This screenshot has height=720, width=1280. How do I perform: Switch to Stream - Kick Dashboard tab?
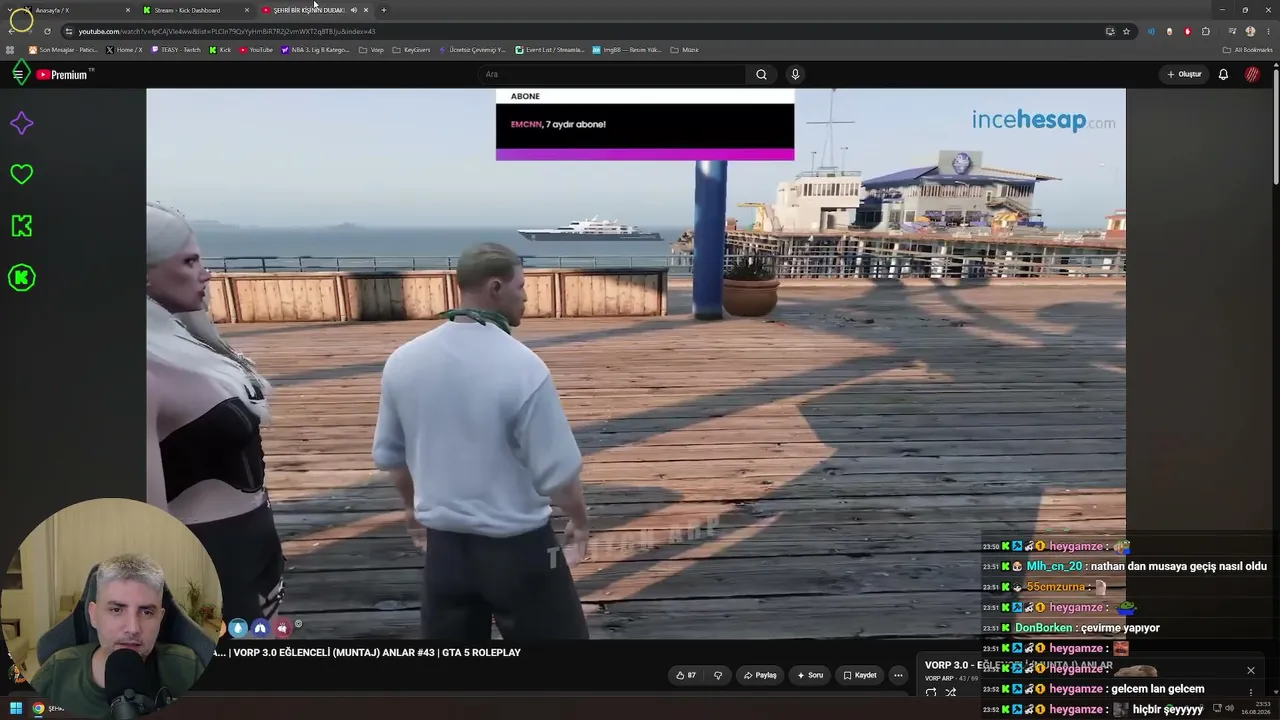pos(195,10)
